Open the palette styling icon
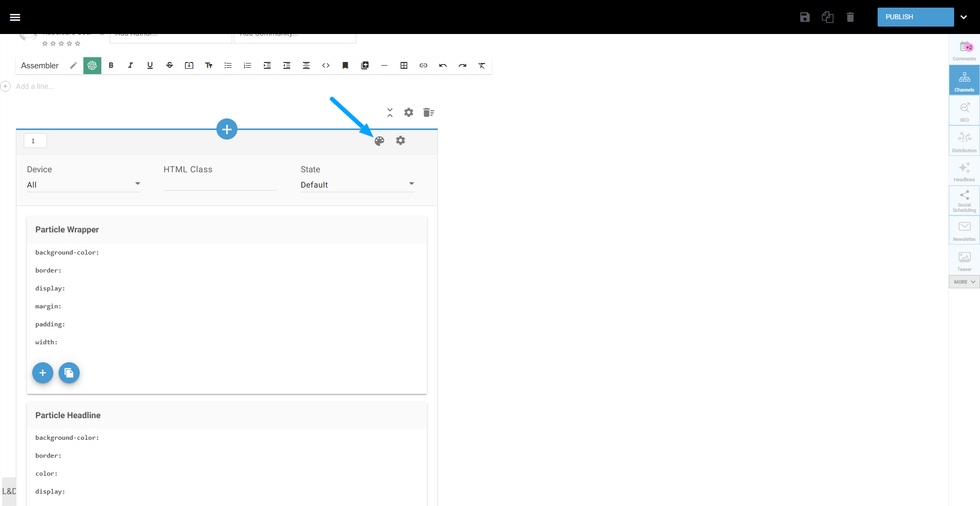Screen dimensions: 980x506 coord(379,141)
